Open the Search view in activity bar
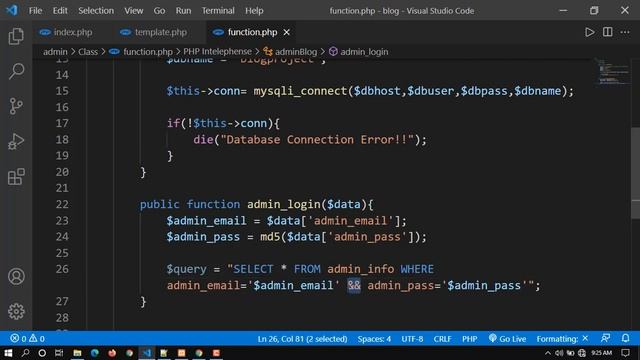This screenshot has width=640, height=360. click(x=16, y=71)
